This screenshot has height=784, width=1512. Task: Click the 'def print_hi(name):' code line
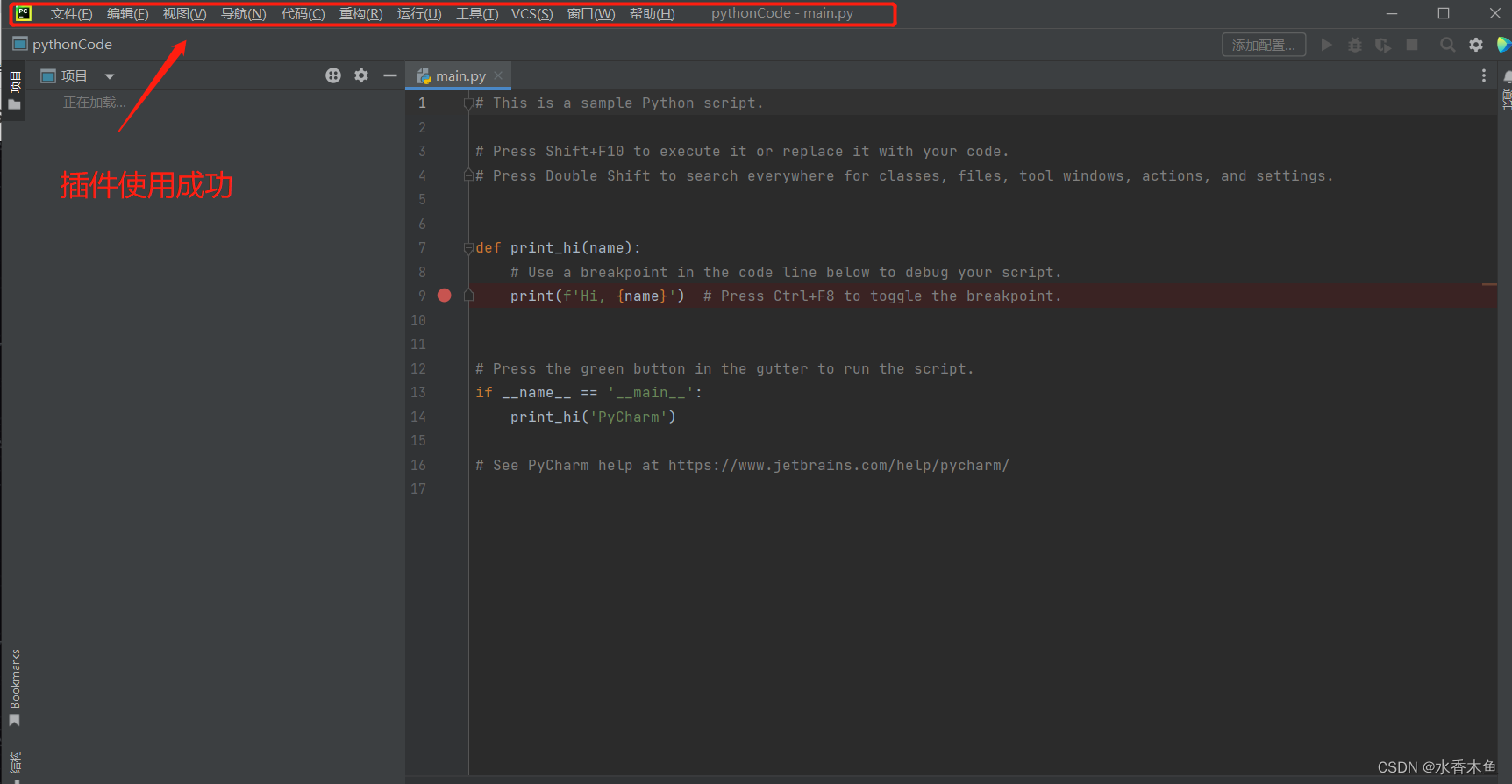[558, 248]
